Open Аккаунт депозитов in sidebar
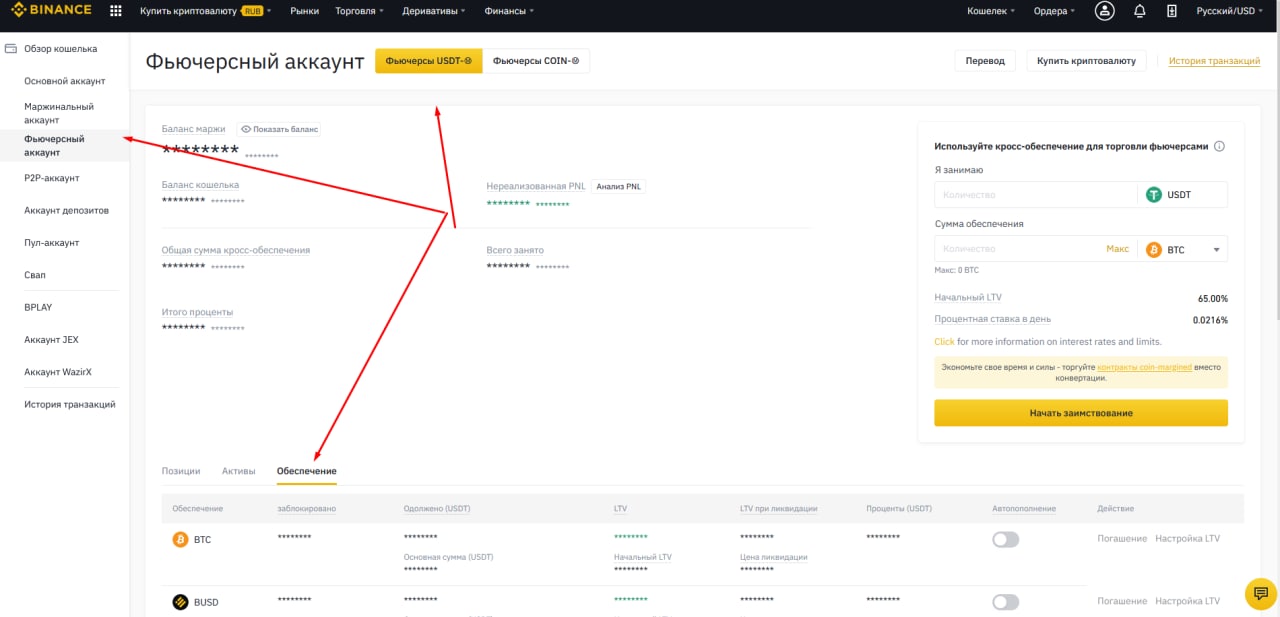The width and height of the screenshot is (1280, 617). 66,211
